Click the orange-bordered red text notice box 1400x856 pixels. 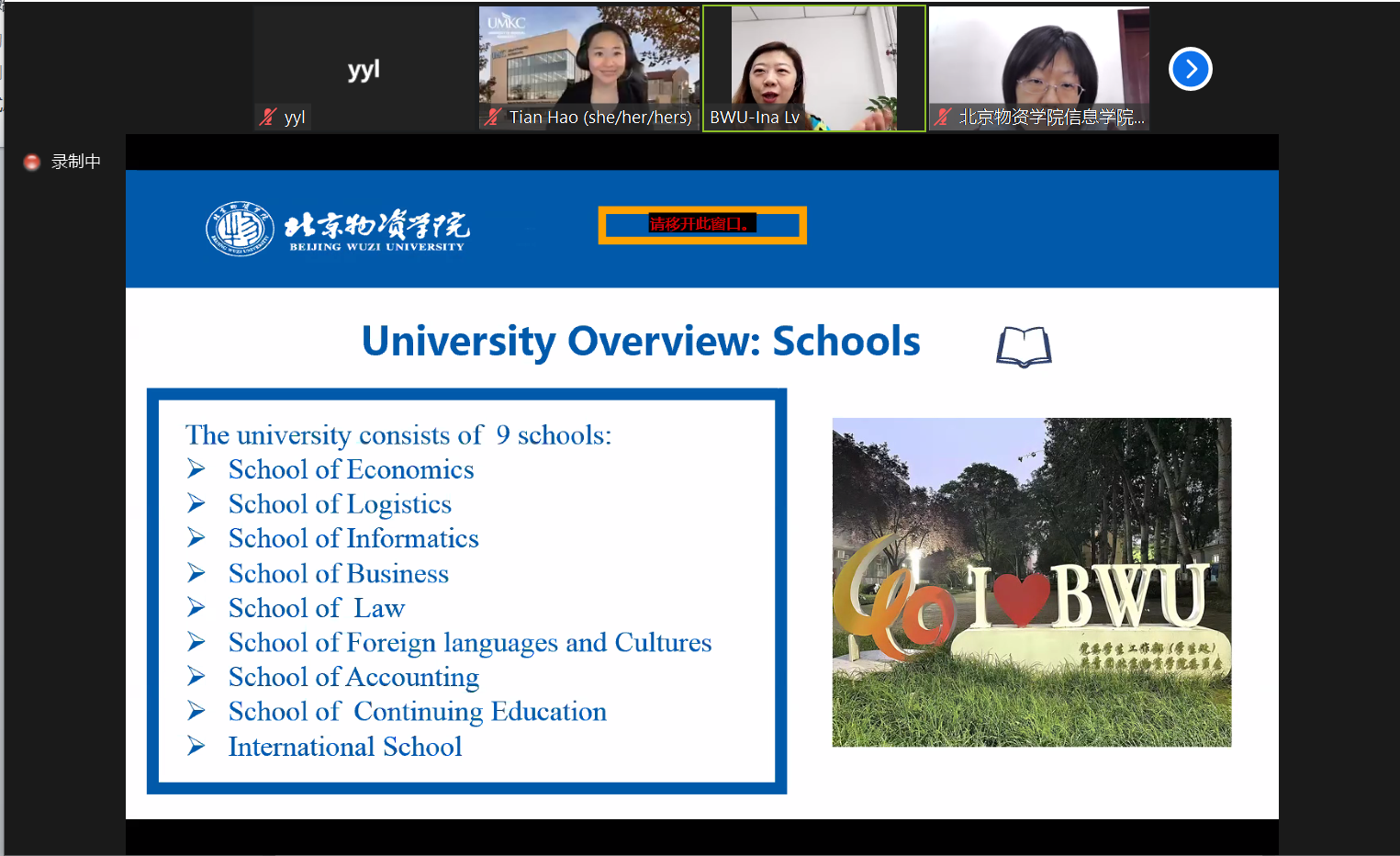[702, 225]
